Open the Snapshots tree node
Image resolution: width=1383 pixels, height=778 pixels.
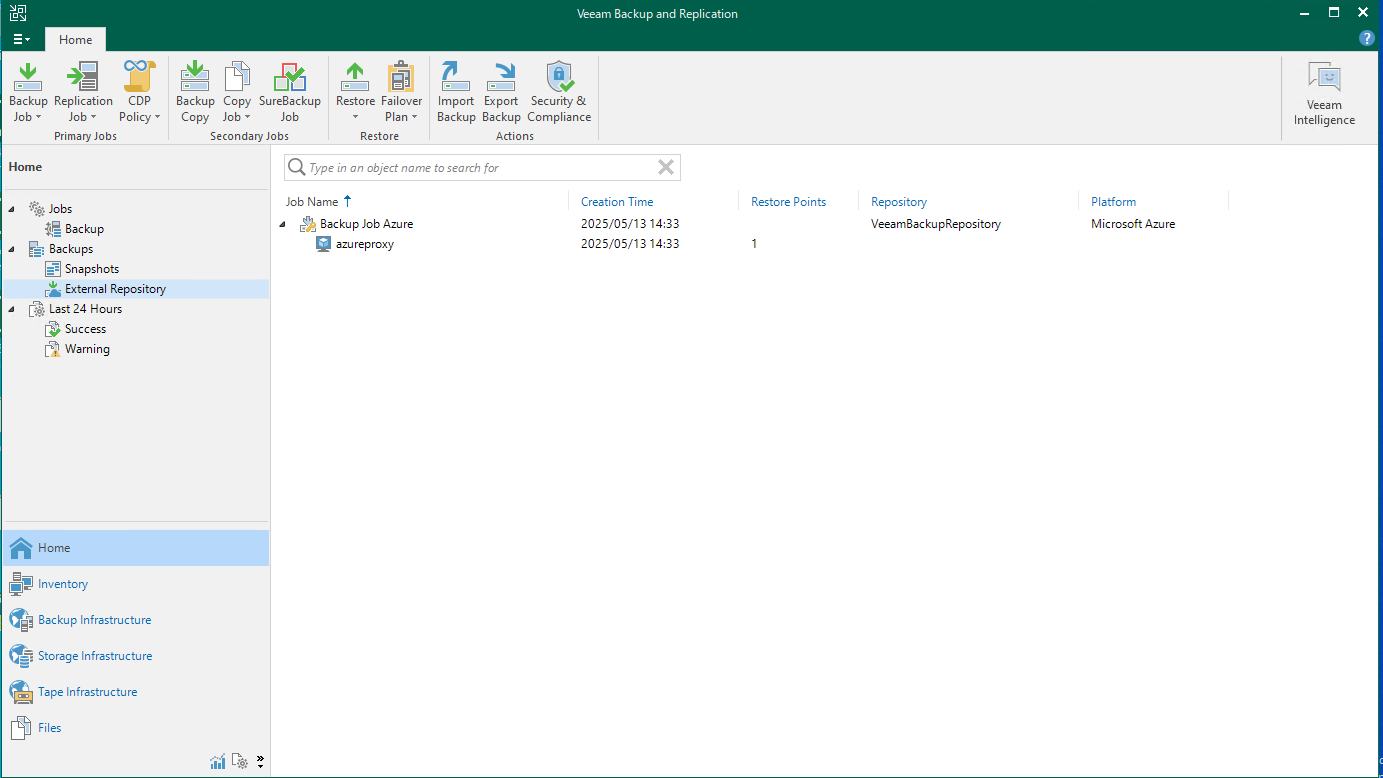click(x=91, y=269)
